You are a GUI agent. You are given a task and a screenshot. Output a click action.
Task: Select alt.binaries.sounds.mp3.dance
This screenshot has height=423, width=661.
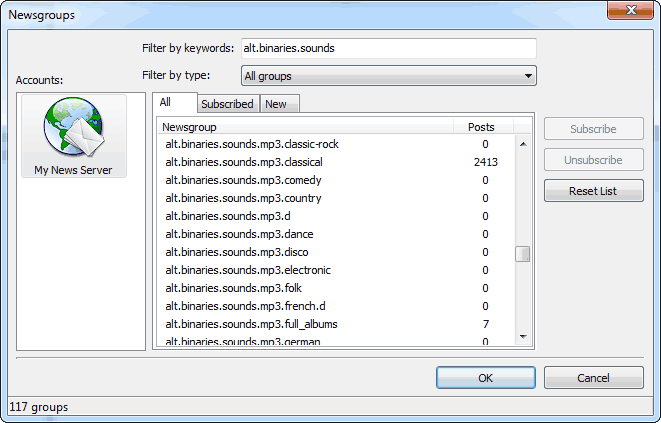336,234
